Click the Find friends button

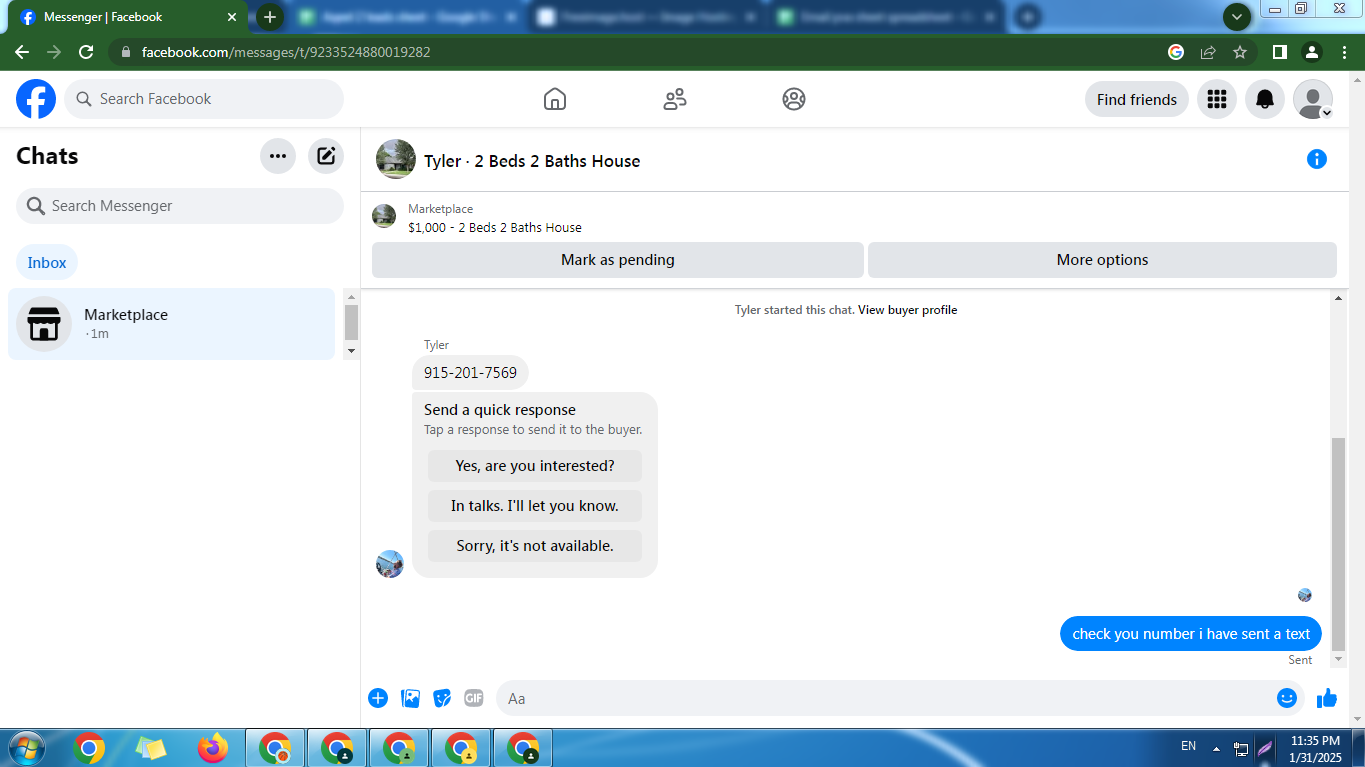tap(1137, 99)
